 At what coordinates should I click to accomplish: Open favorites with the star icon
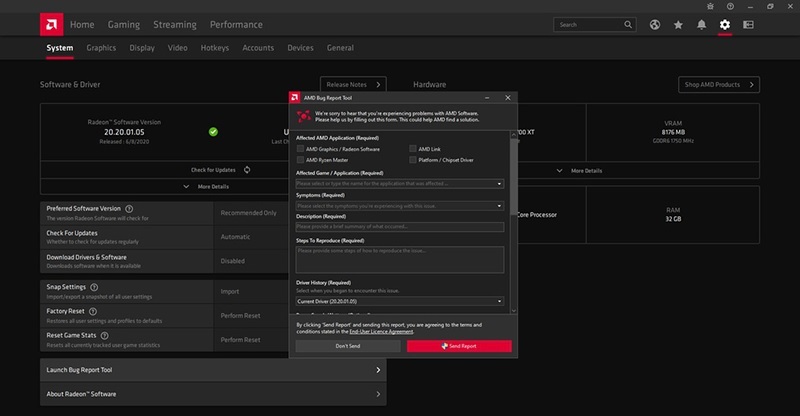pyautogui.click(x=678, y=24)
